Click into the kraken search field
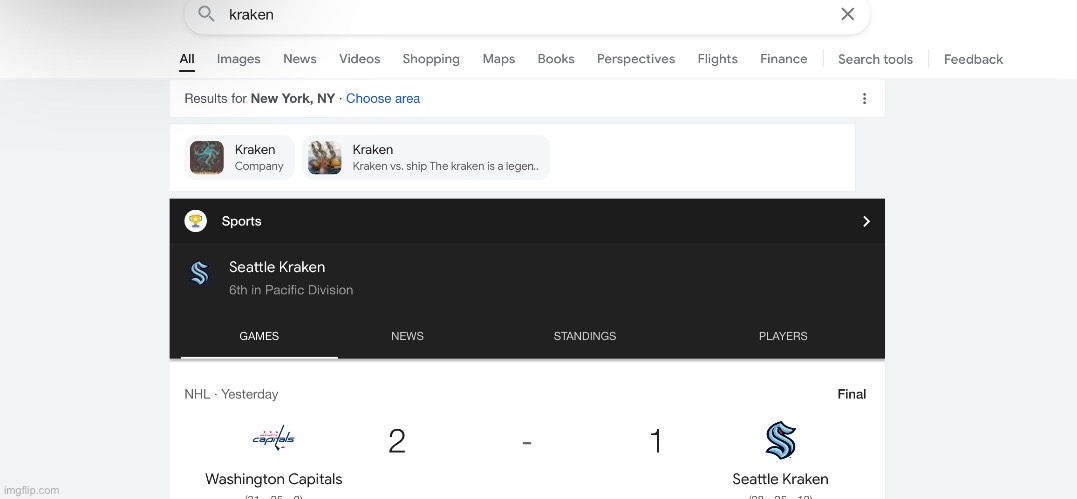1077x499 pixels. tap(520, 15)
